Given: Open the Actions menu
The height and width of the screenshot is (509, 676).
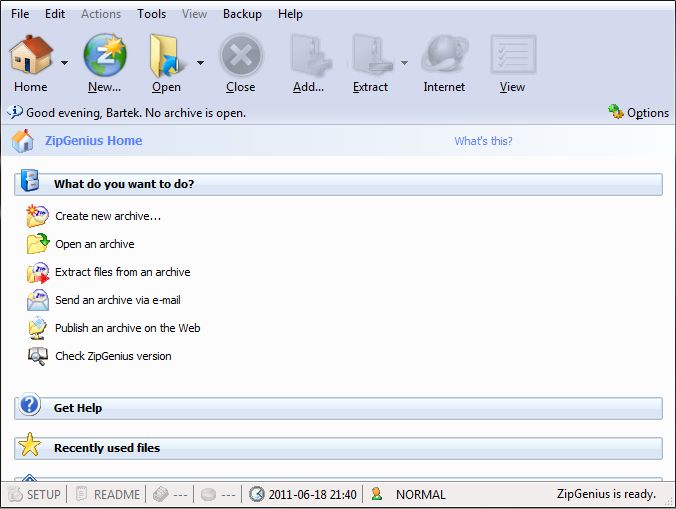Looking at the screenshot, I should pyautogui.click(x=101, y=14).
